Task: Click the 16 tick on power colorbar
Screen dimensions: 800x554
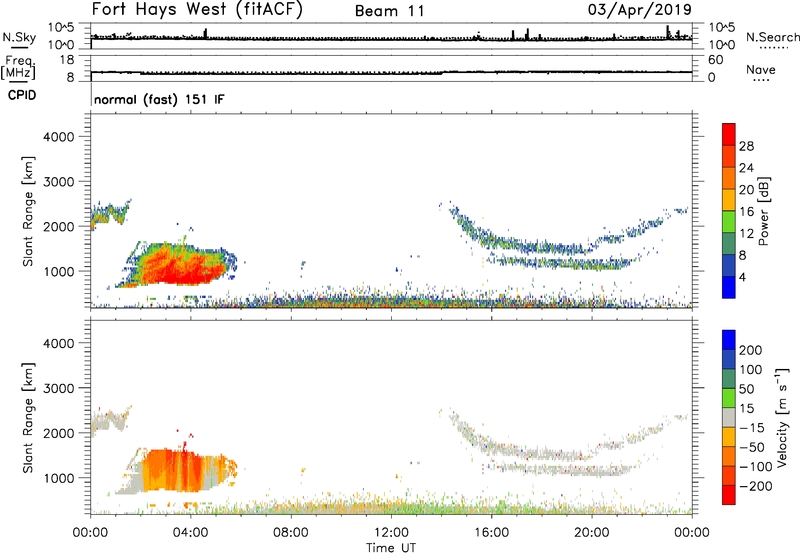Action: (x=746, y=212)
